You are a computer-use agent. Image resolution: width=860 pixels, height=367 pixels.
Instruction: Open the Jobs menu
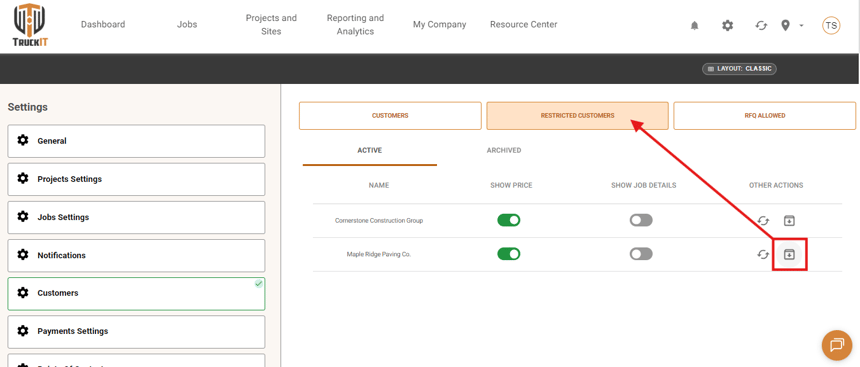187,24
